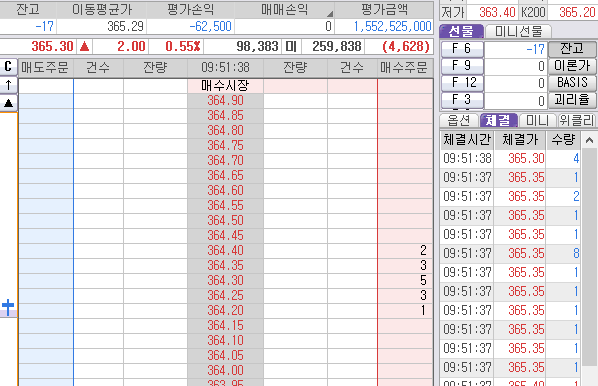The image size is (598, 386).
Task: Click the -62,500 평가손익 value
Action: 211,27
